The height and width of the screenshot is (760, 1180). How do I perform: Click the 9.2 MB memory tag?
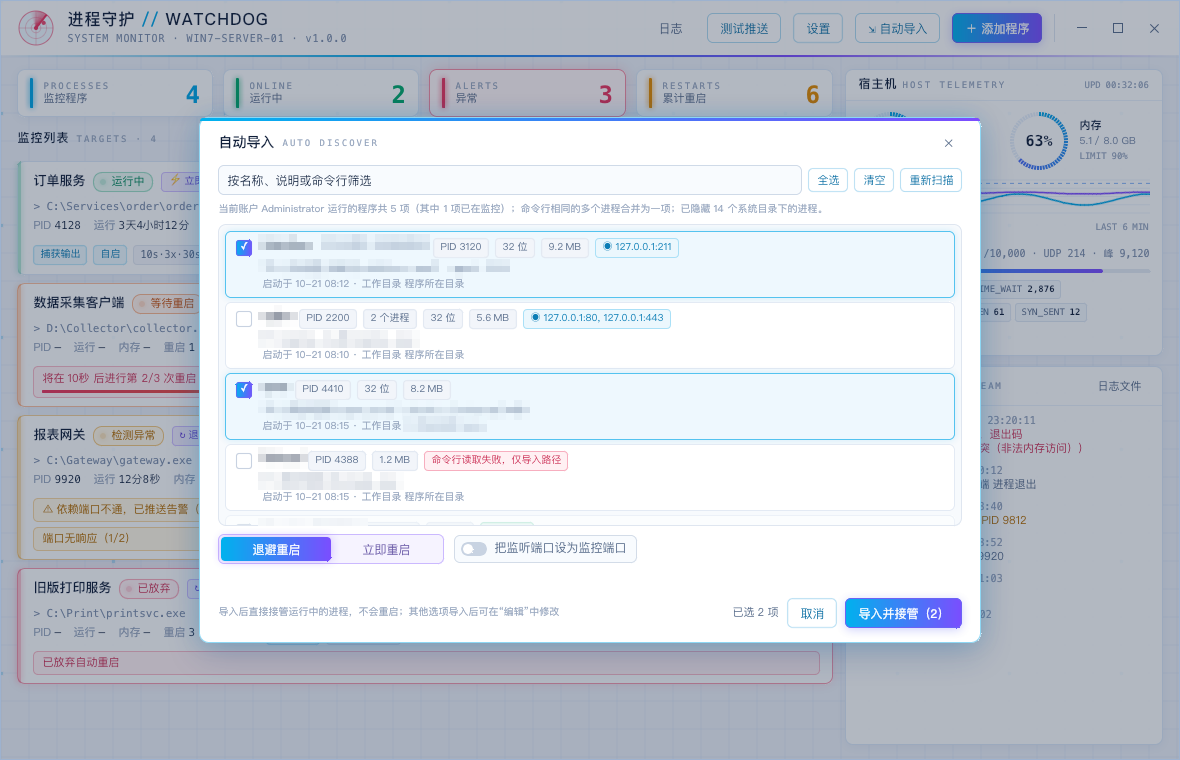pyautogui.click(x=564, y=247)
